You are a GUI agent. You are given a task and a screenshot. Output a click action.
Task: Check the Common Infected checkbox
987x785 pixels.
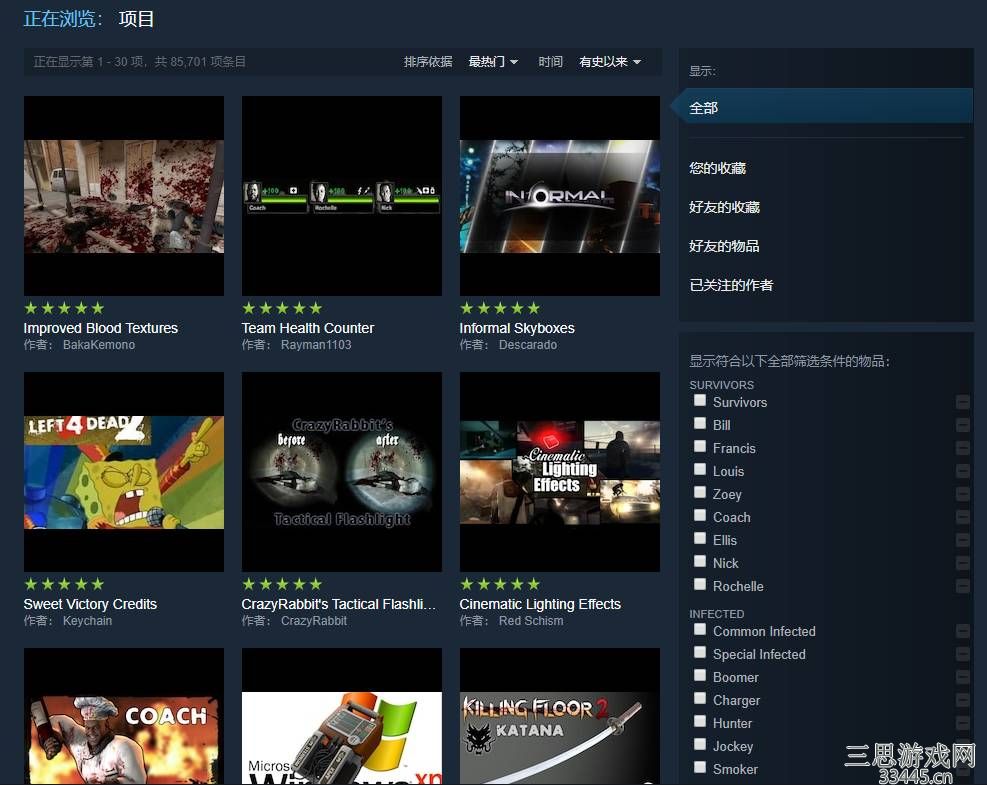pos(699,630)
